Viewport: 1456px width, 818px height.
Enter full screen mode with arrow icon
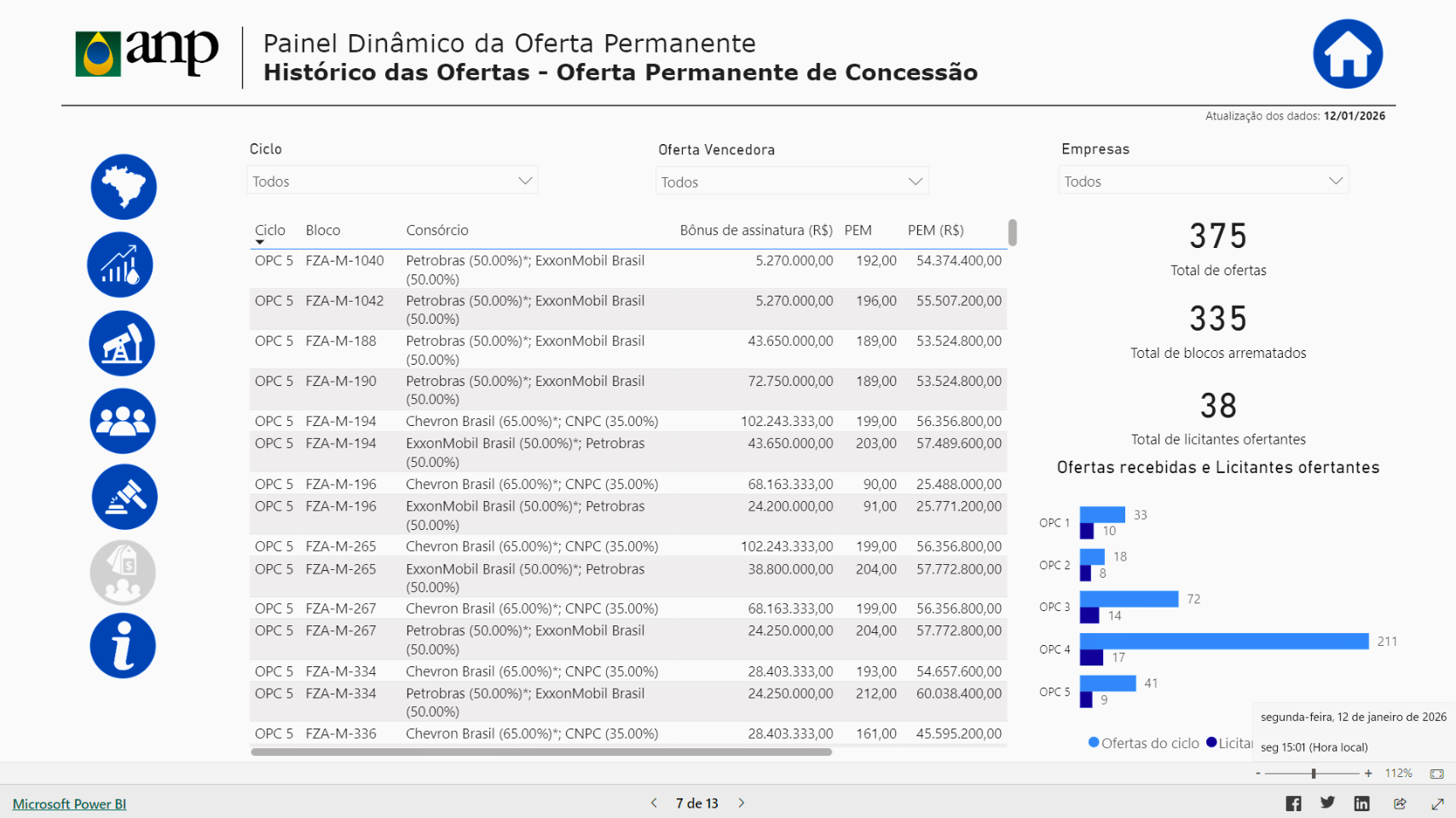point(1437,804)
